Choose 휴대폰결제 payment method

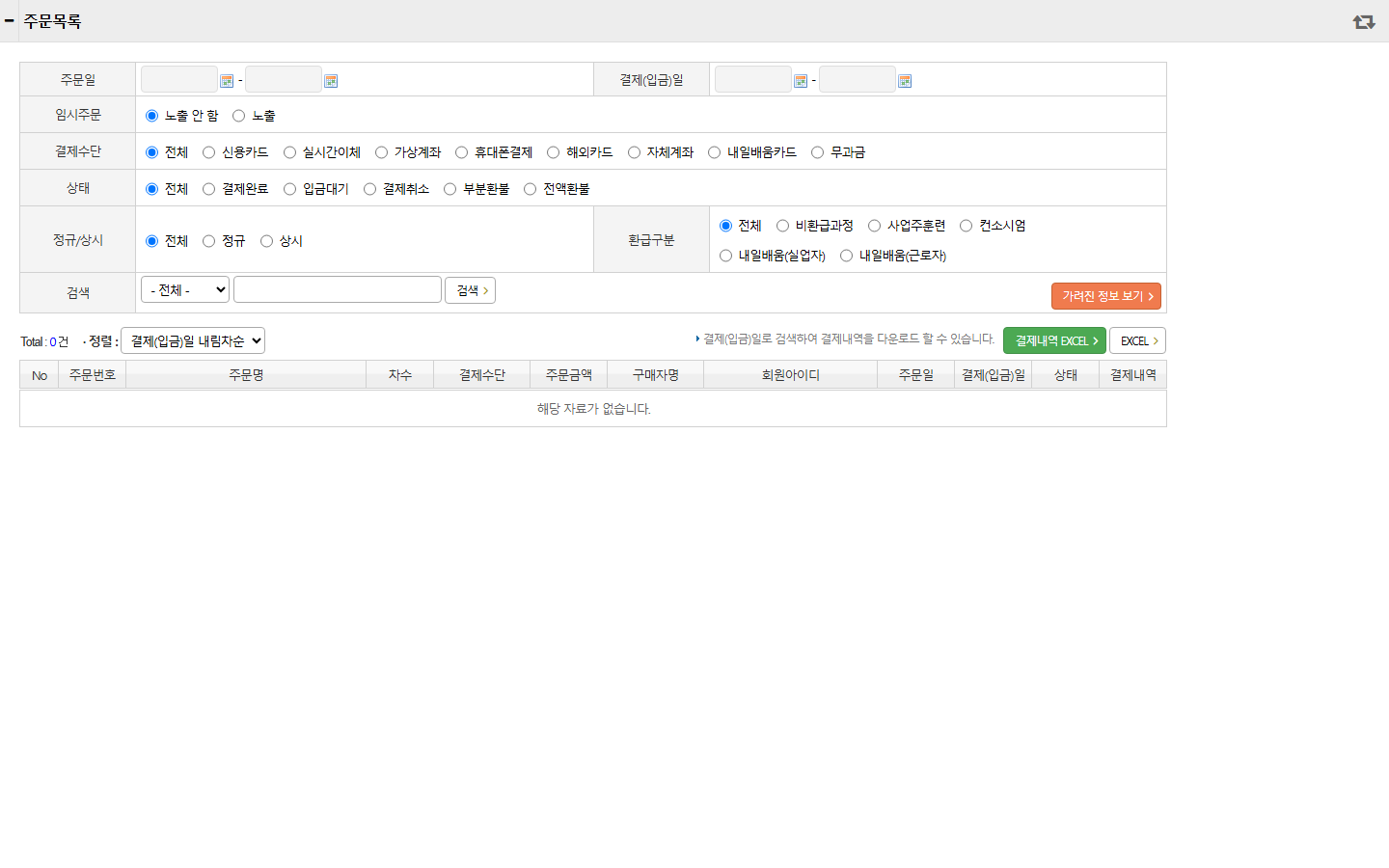[461, 152]
